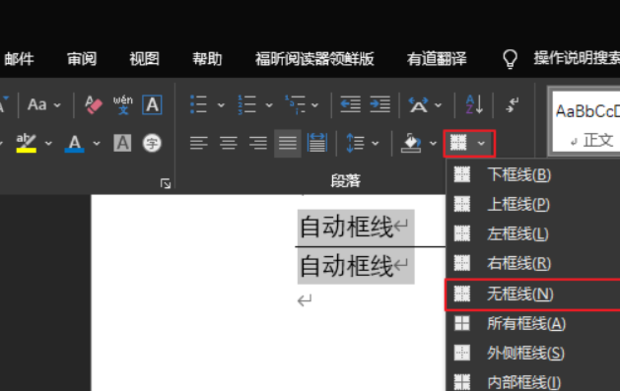Open the 有道翻译 tab
The image size is (620, 391).
pyautogui.click(x=437, y=59)
